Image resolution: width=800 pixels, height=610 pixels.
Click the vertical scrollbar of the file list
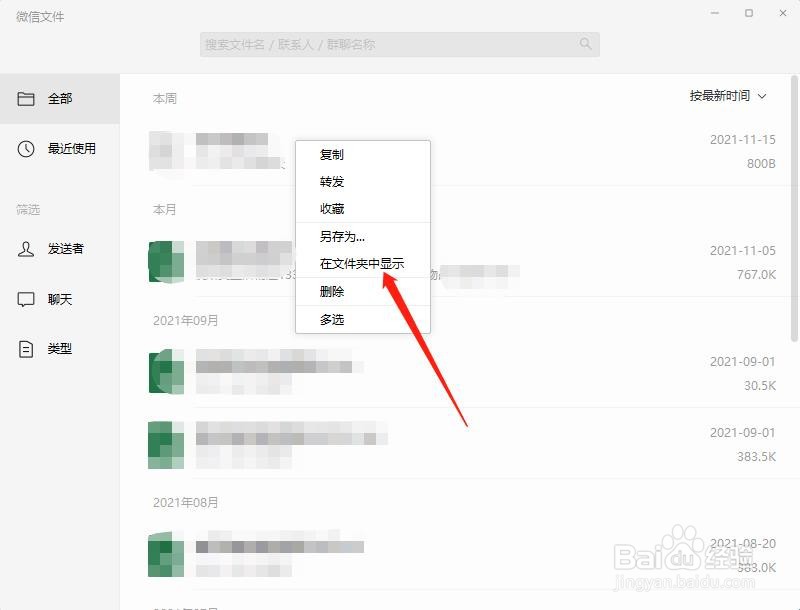[x=794, y=209]
